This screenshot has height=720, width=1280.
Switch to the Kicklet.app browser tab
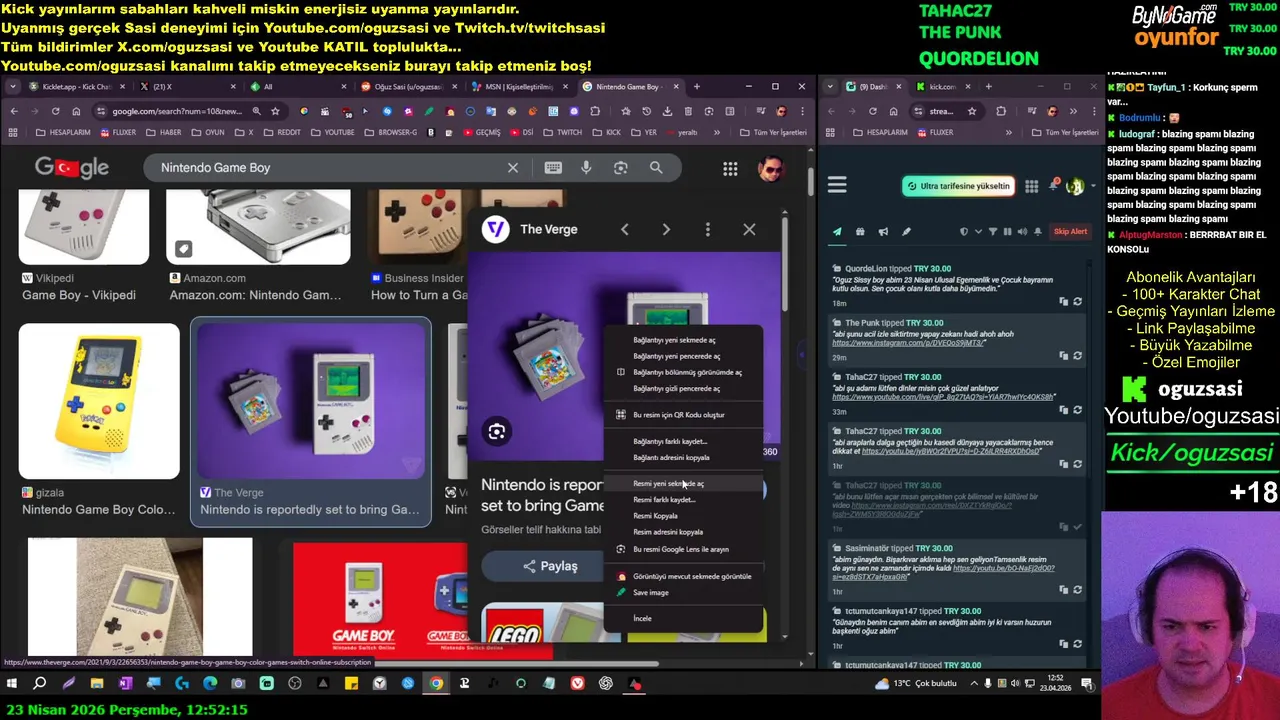coord(75,87)
